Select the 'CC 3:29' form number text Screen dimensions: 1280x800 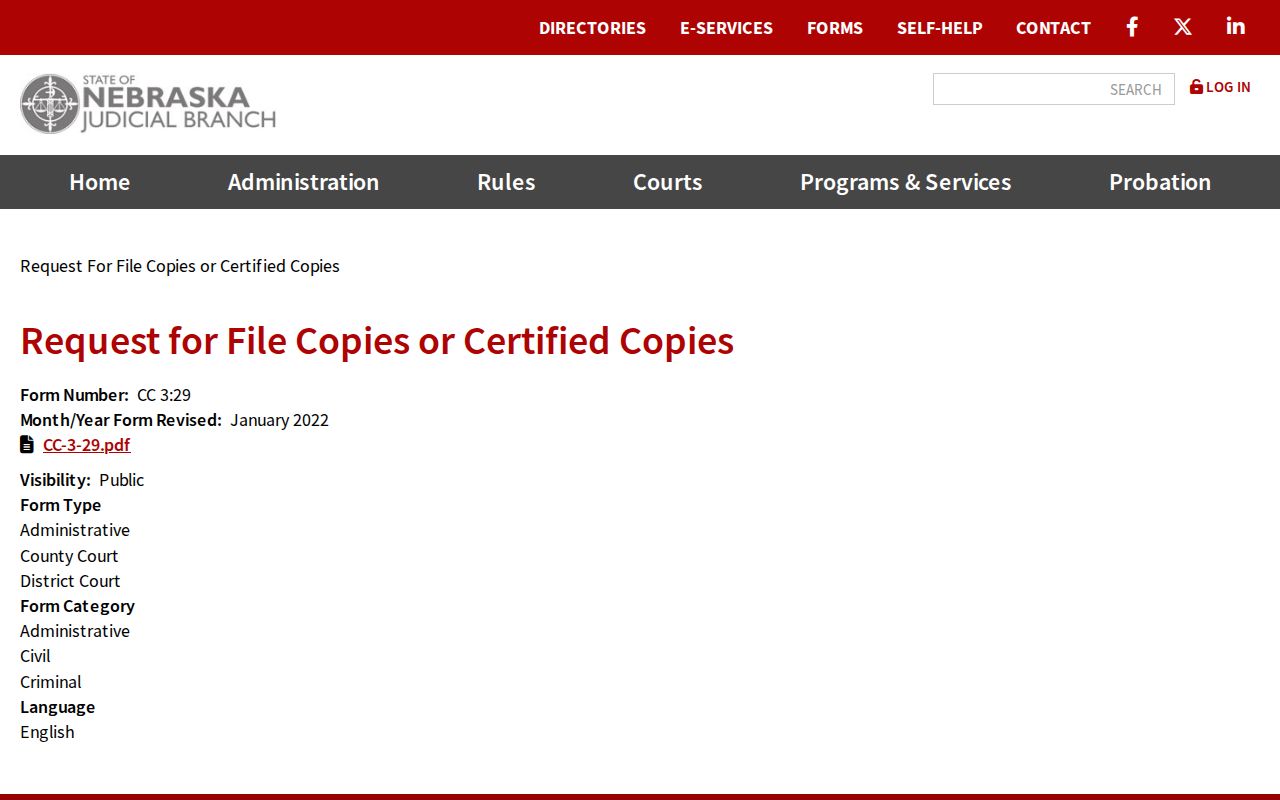pos(164,394)
